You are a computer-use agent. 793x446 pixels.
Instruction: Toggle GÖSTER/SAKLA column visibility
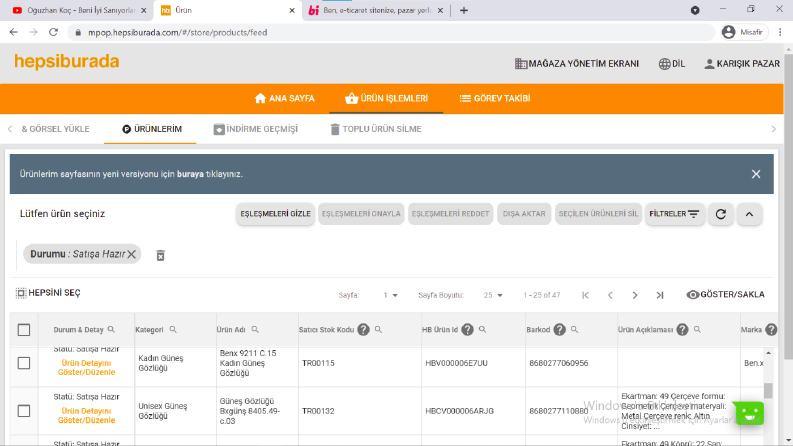point(725,295)
